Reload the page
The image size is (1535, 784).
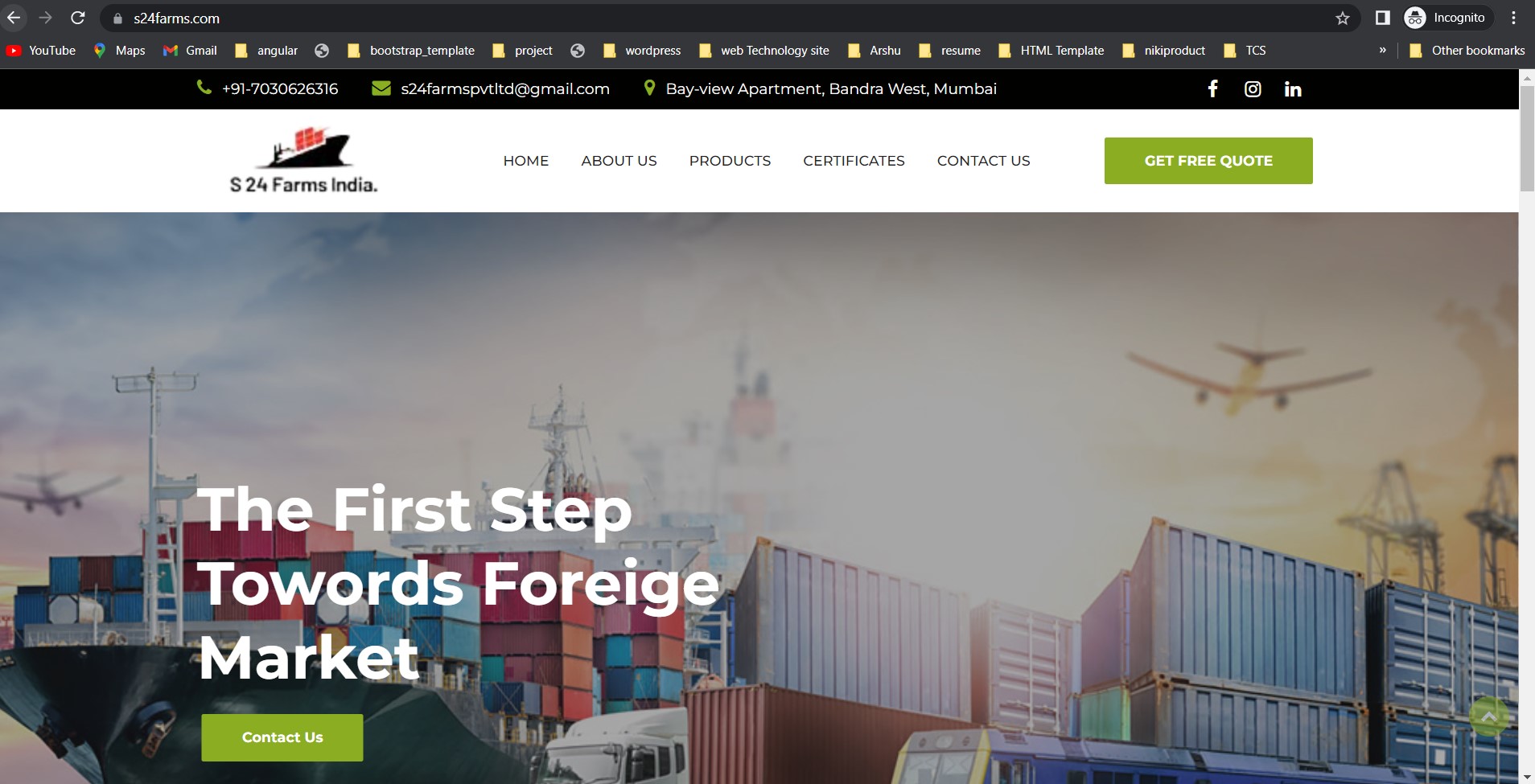pyautogui.click(x=78, y=18)
